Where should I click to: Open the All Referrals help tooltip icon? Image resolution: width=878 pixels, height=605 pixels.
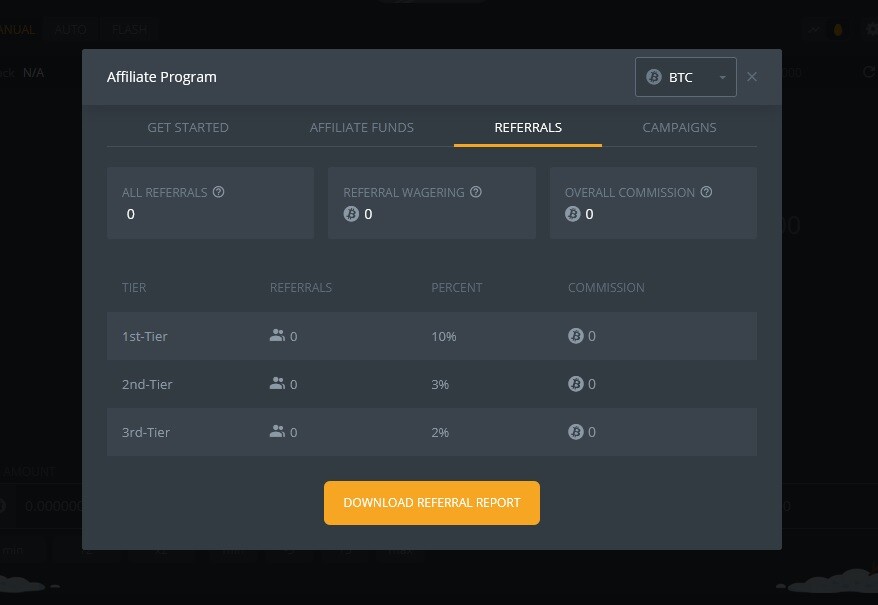[x=219, y=191]
